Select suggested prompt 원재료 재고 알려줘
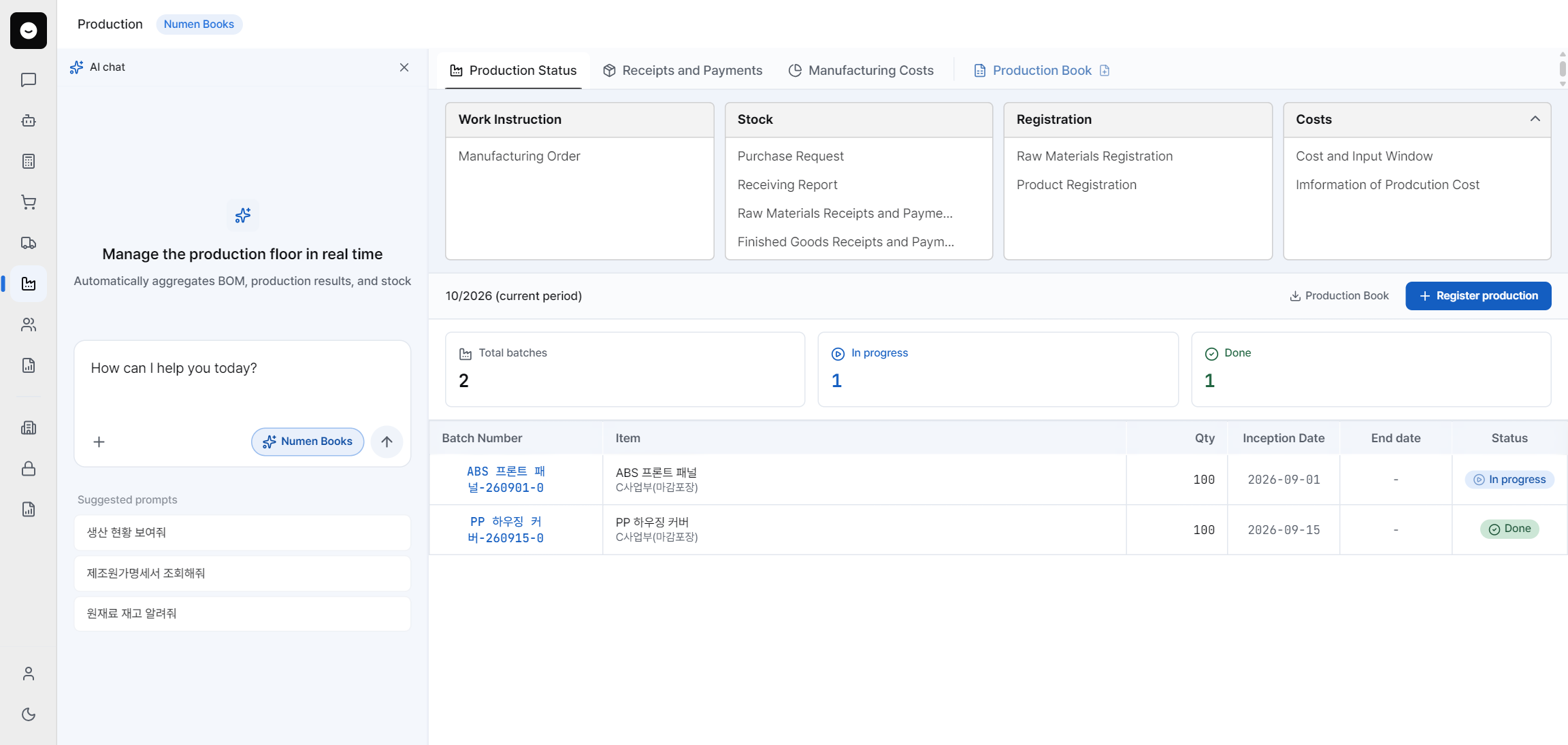This screenshot has height=745, width=1568. coord(242,614)
